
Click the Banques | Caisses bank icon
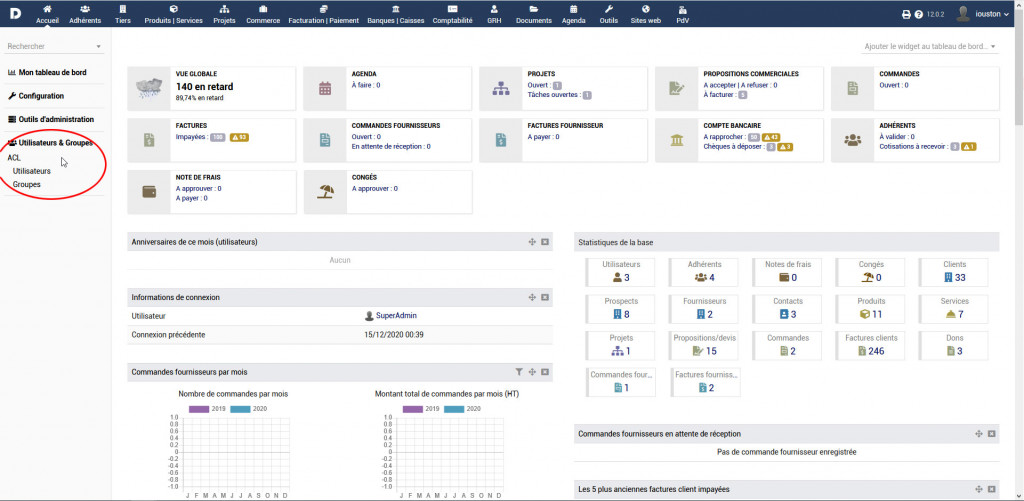(x=396, y=9)
